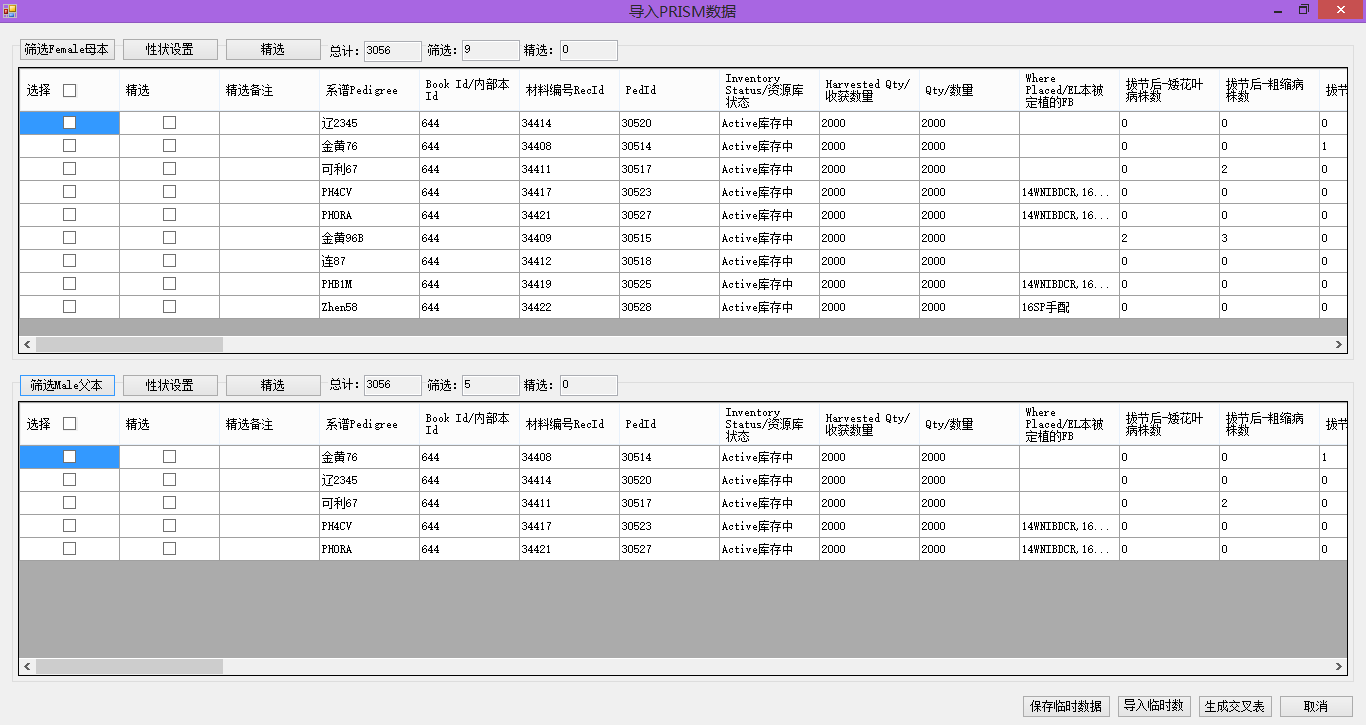Click the female table's 系谱Pedigree column header
The image size is (1366, 725).
click(369, 90)
